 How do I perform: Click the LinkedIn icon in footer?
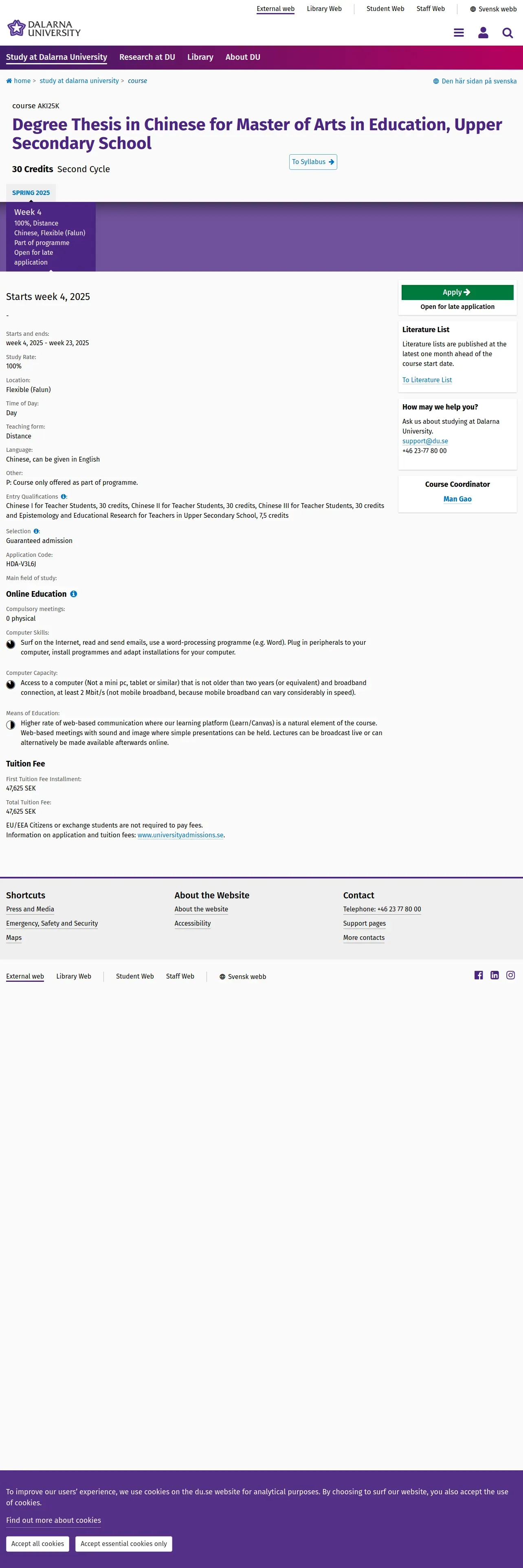494,975
